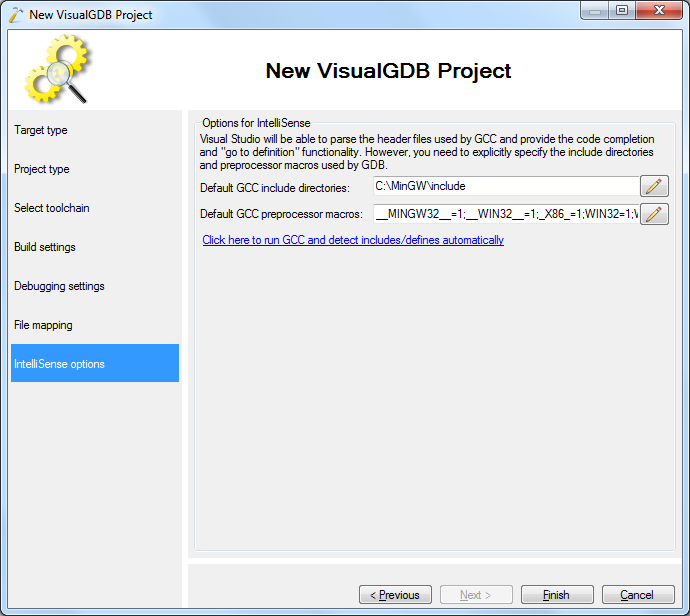Click the VisualGDB gears logo

(57, 69)
